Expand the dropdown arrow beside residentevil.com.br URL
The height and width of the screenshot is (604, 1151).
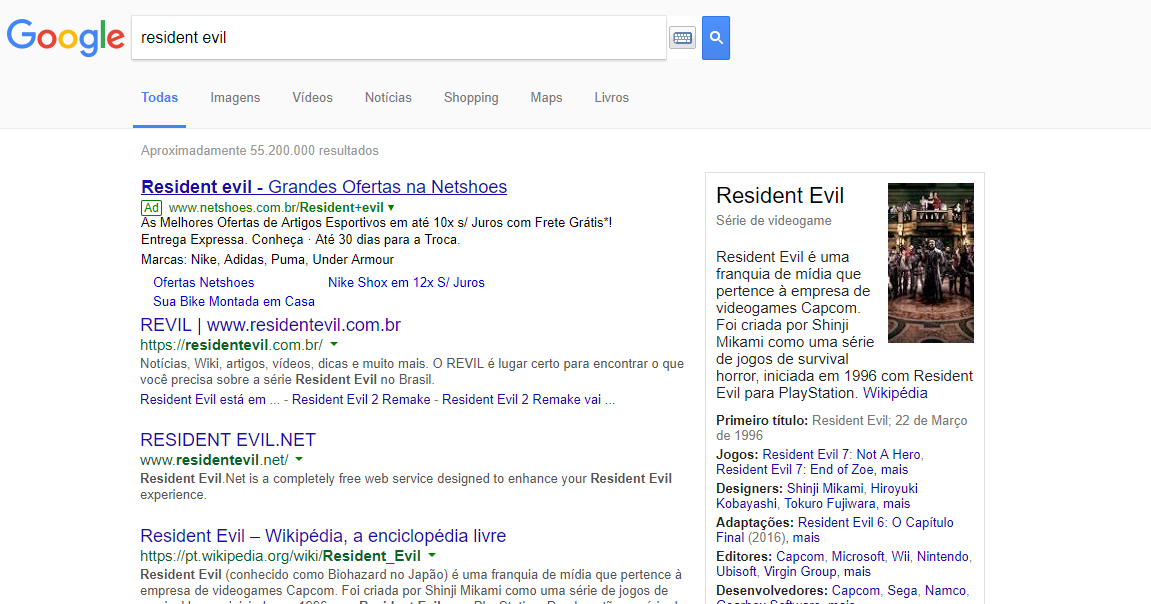pos(334,344)
